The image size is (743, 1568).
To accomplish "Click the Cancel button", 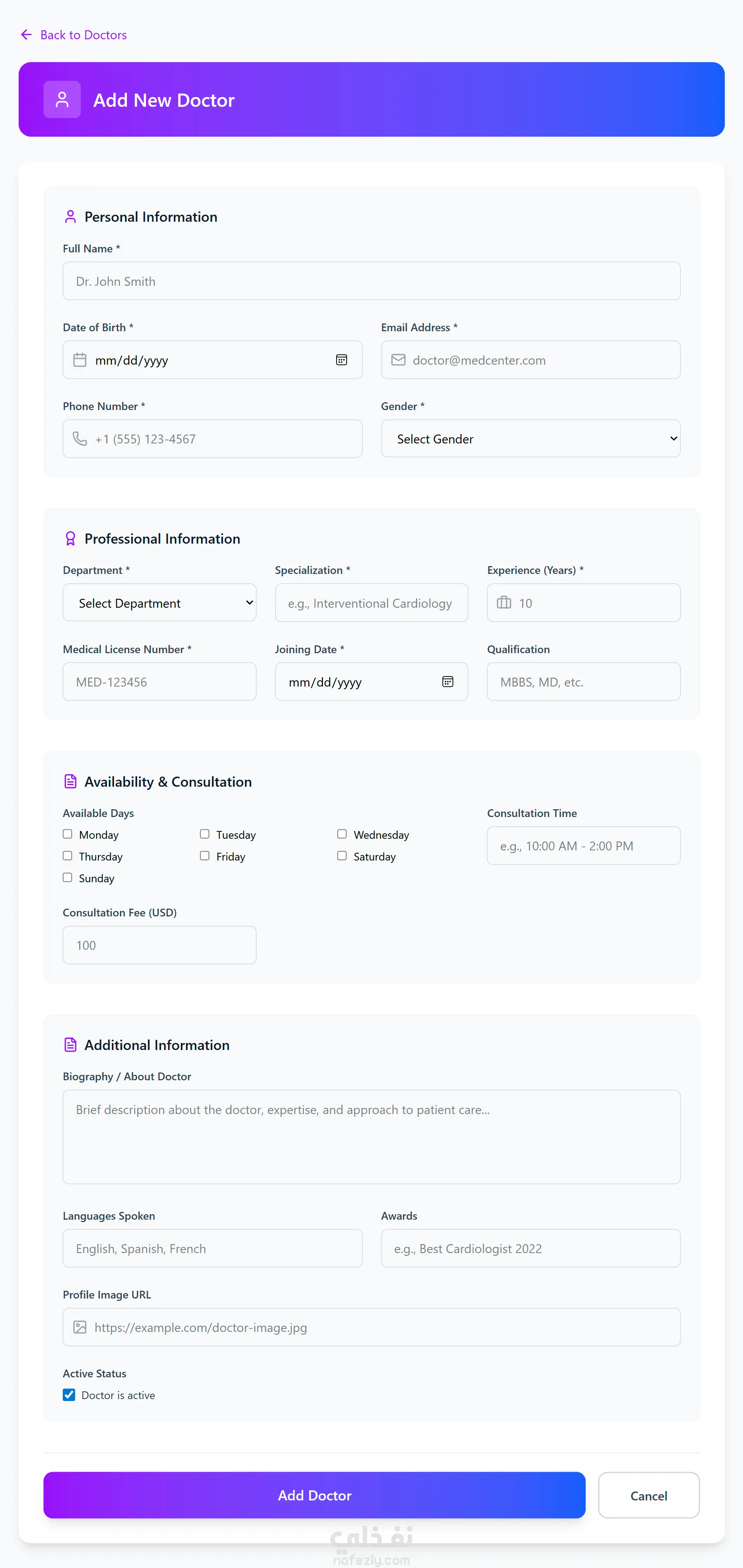I will (648, 1495).
